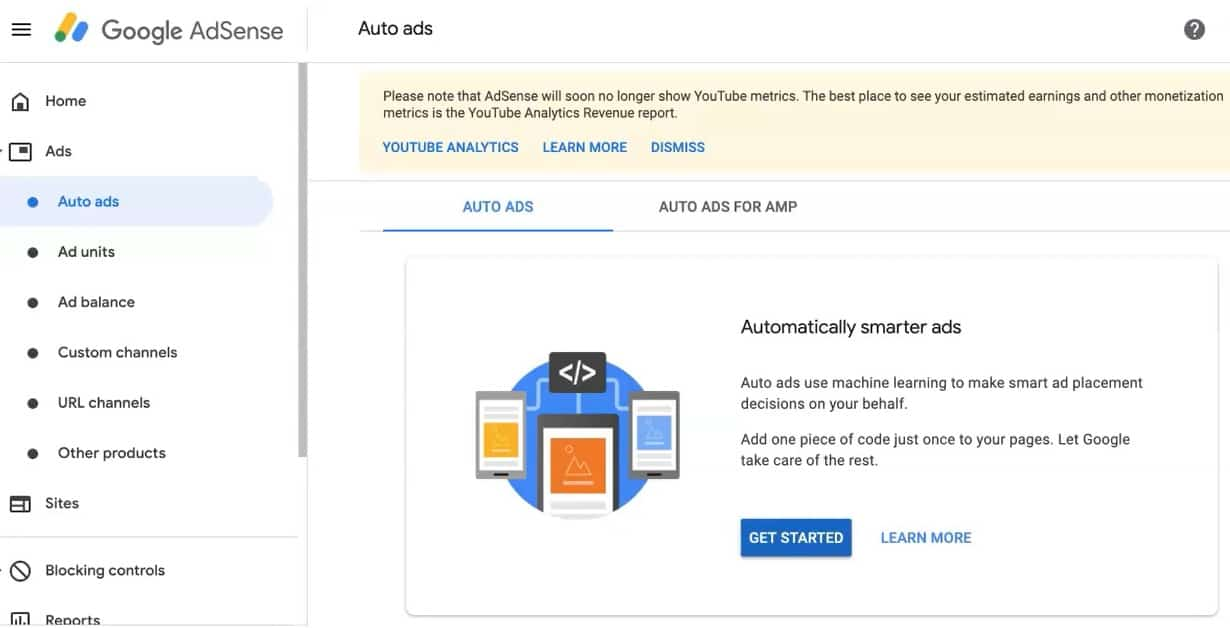1230x628 pixels.
Task: Click the Reports chart icon
Action: pos(20,620)
